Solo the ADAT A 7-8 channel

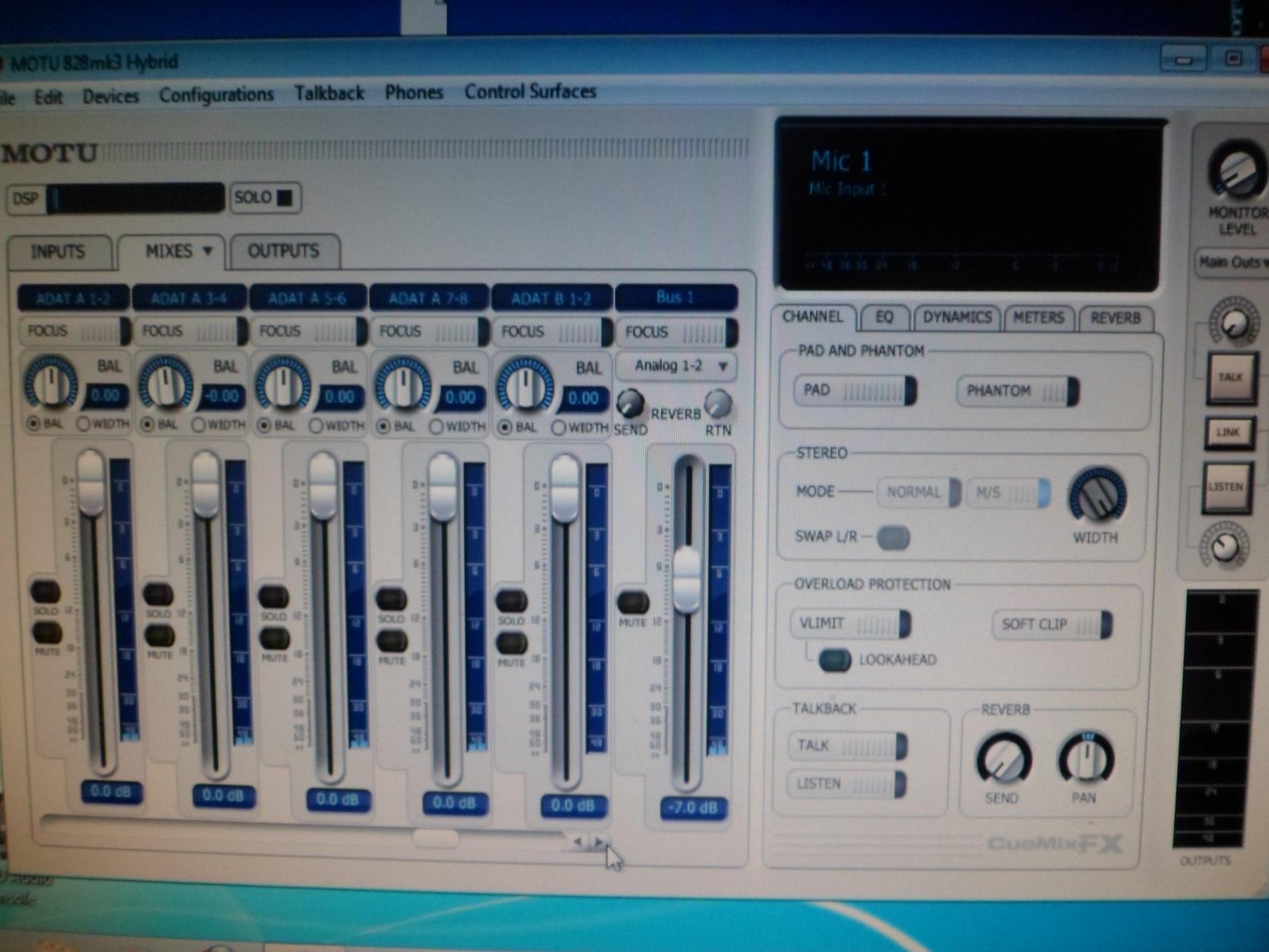[391, 599]
